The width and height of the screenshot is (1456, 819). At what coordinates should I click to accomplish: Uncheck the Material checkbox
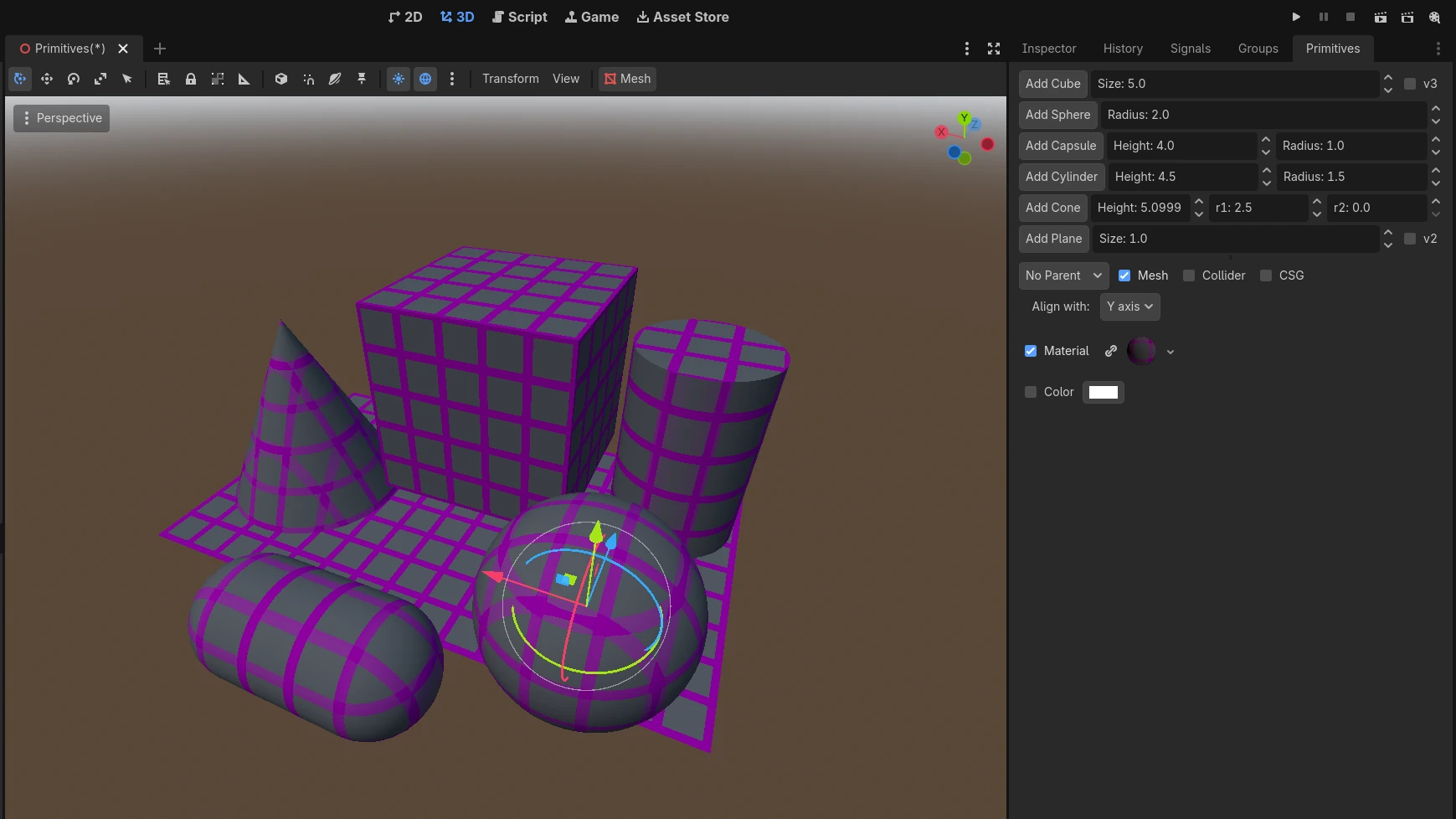[1031, 351]
